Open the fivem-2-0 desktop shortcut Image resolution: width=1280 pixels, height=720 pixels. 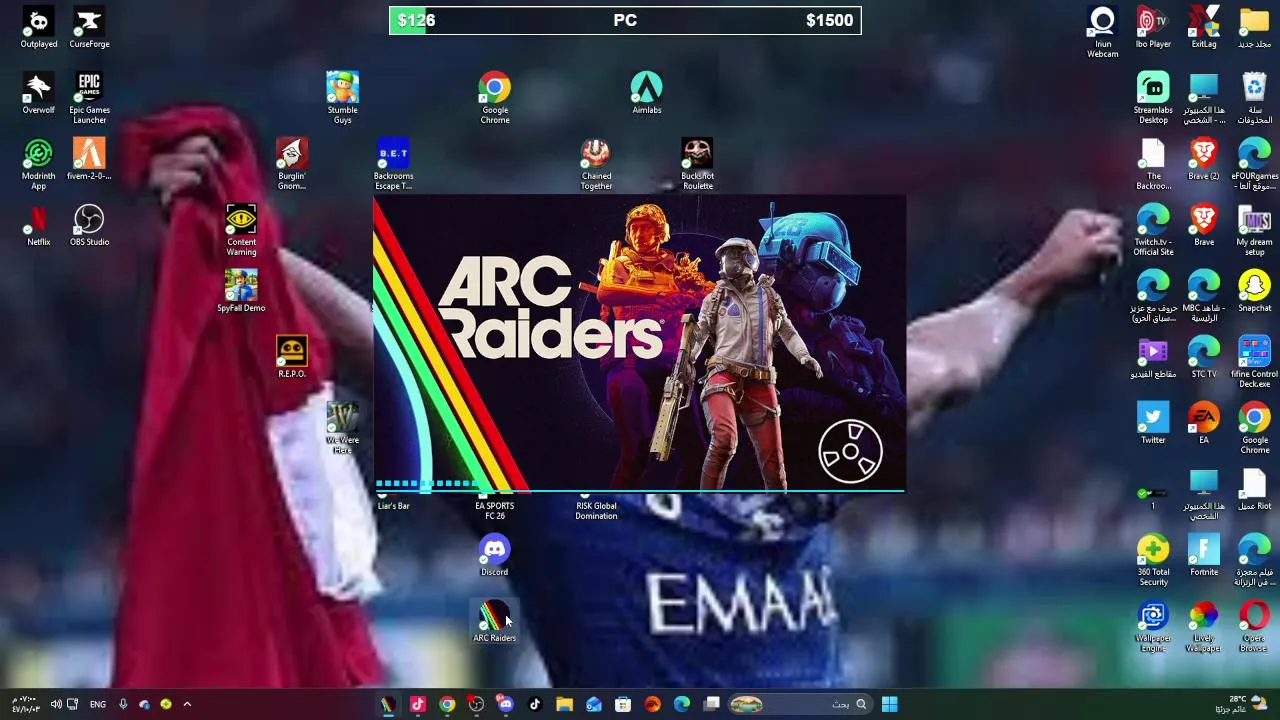[x=89, y=160]
